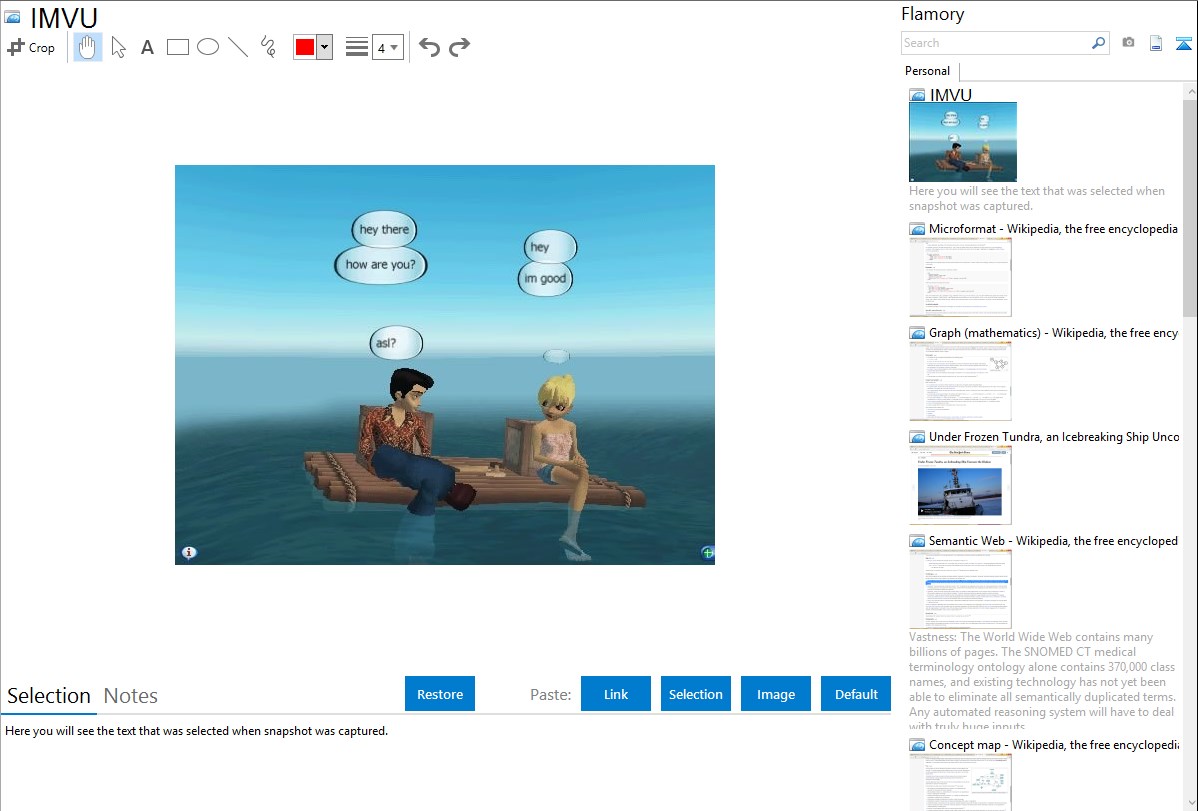Select the text annotation tool
This screenshot has height=811, width=1198.
147,47
